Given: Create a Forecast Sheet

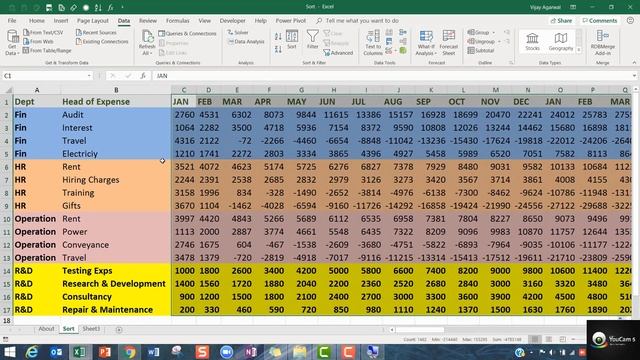Looking at the screenshot, I should tap(449, 43).
